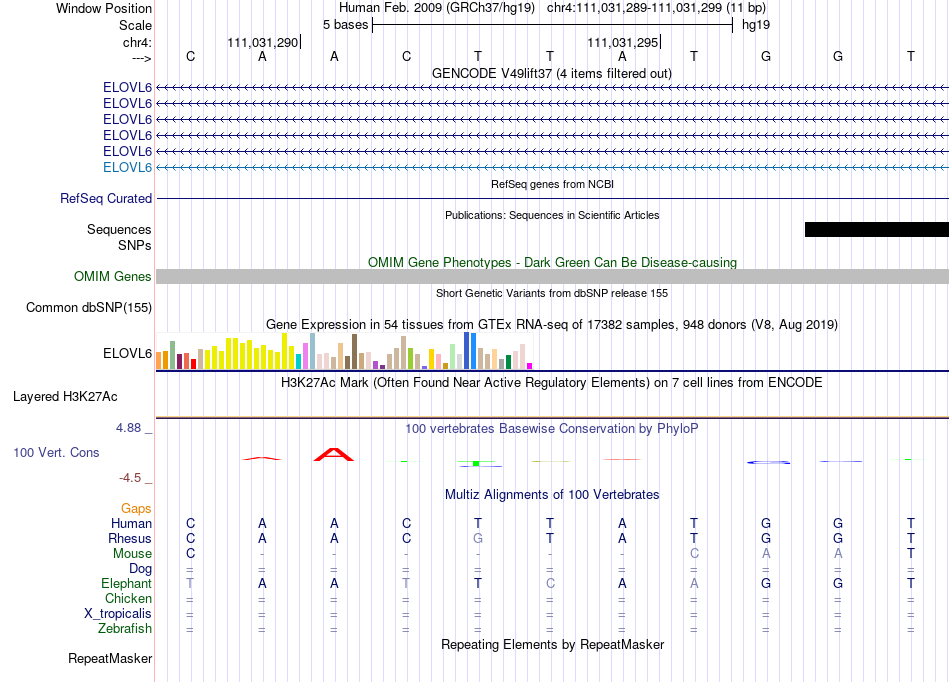
Task: Click the magenta bar ending the GTEx chart
Action: (x=530, y=366)
